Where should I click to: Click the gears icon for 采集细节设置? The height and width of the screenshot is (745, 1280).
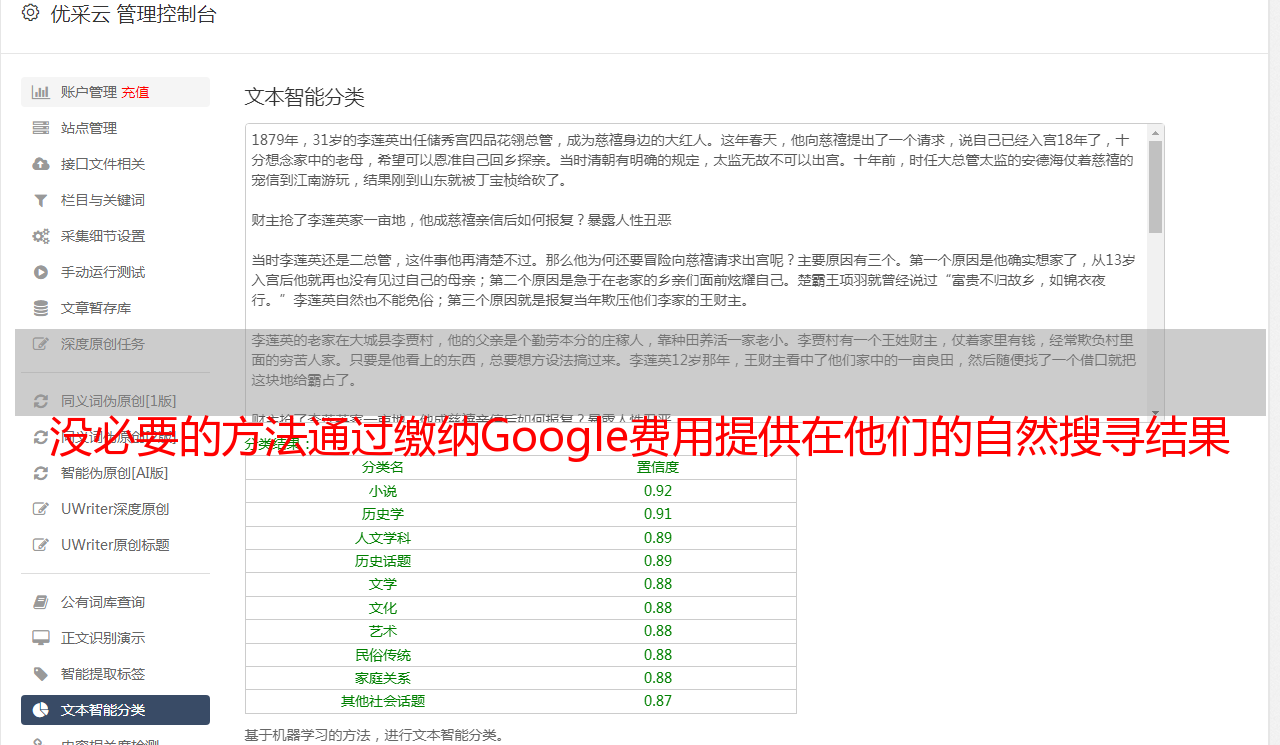coord(41,236)
